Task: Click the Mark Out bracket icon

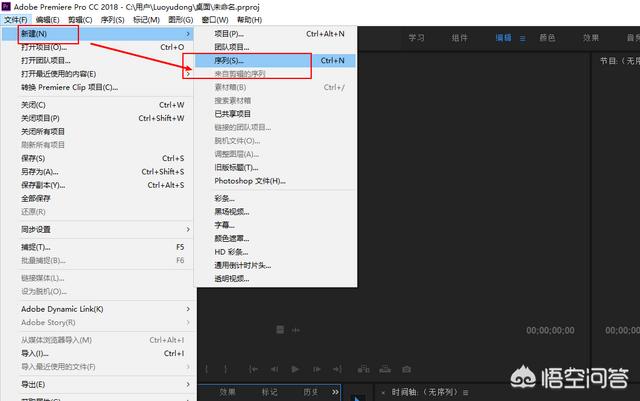Action: click(x=226, y=369)
